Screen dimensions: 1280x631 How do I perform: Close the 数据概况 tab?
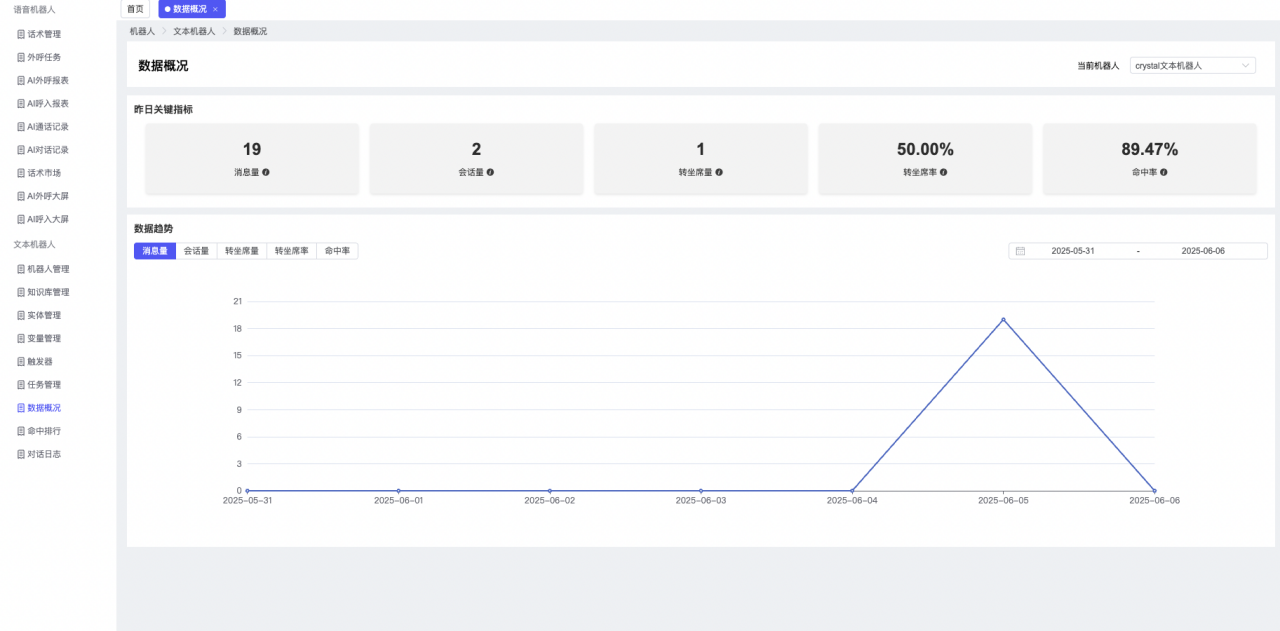pos(215,9)
